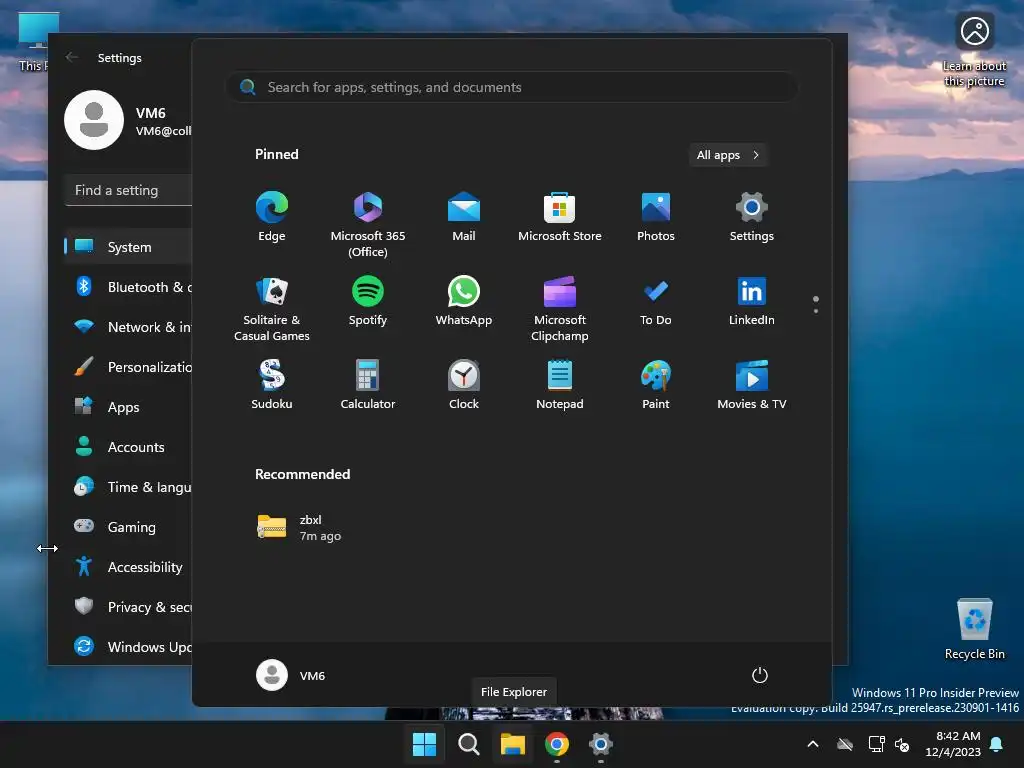
Task: Launch WhatsApp from pinned apps
Action: pos(464,301)
